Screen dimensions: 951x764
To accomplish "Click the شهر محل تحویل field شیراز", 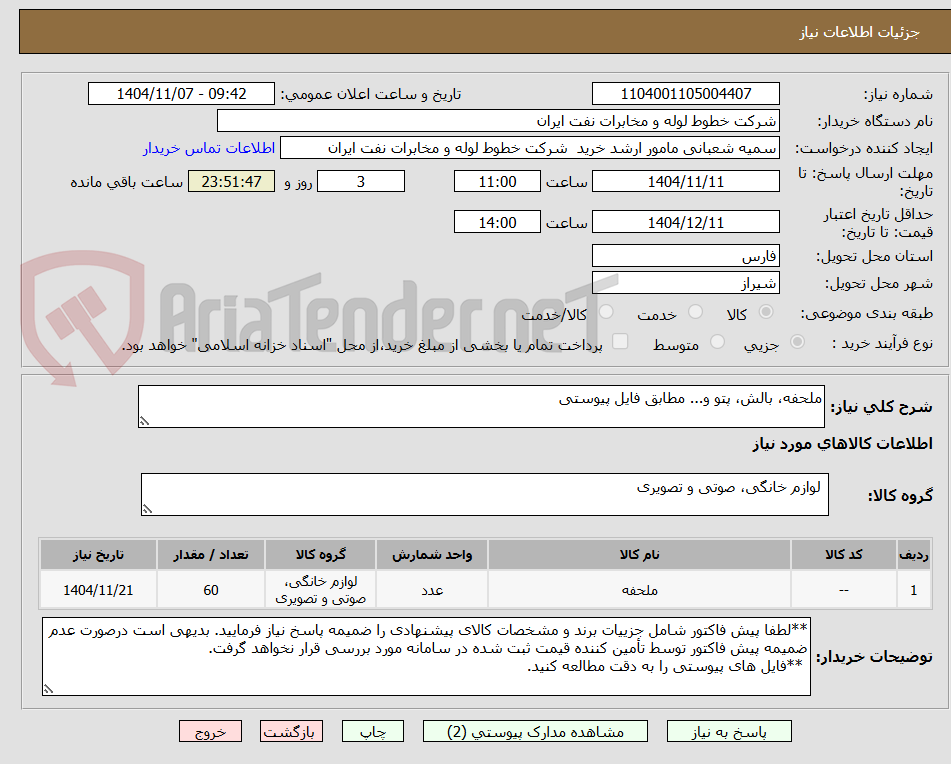I will [685, 283].
